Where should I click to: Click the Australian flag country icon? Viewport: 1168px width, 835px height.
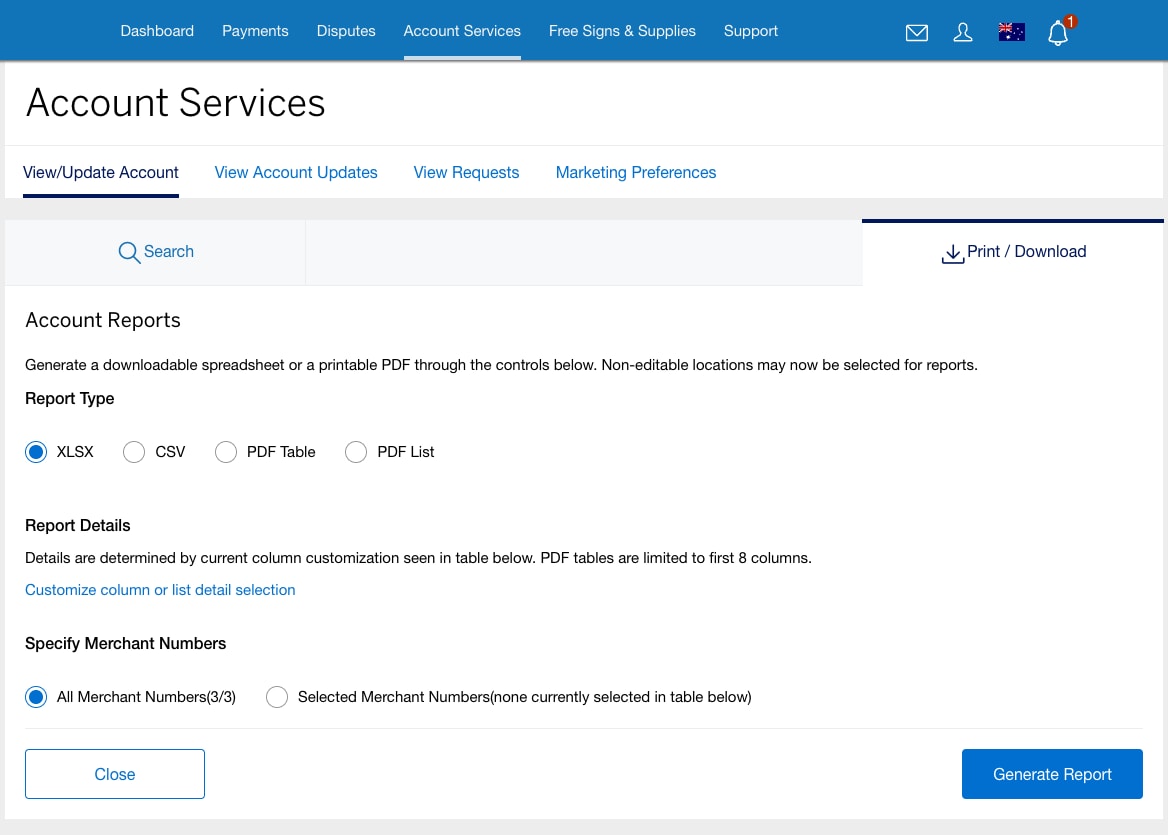coord(1011,32)
